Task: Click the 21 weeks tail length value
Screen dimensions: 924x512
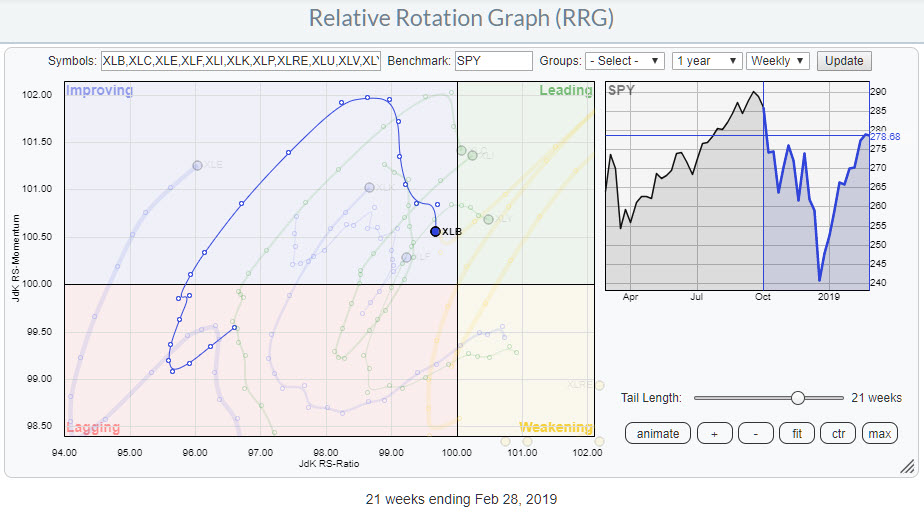Action: (876, 398)
